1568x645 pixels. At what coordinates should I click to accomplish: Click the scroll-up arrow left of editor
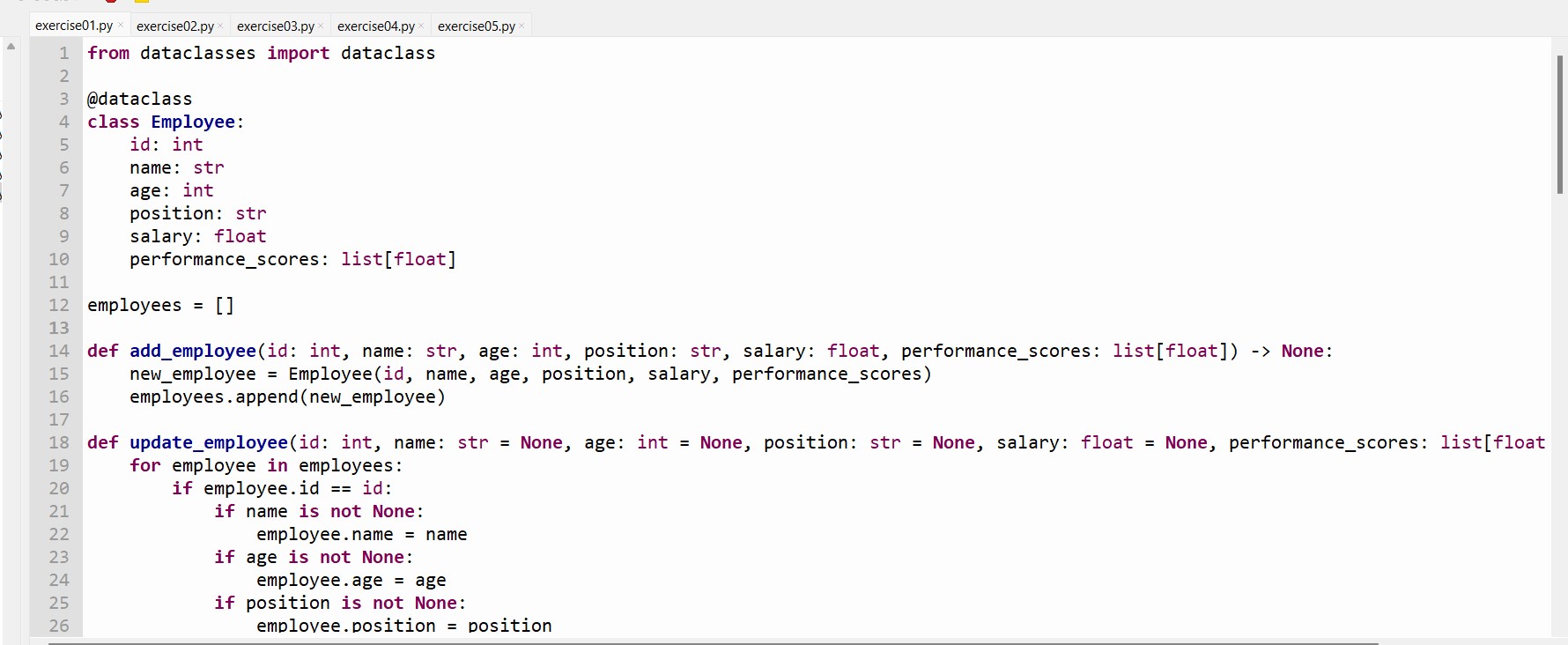click(11, 47)
